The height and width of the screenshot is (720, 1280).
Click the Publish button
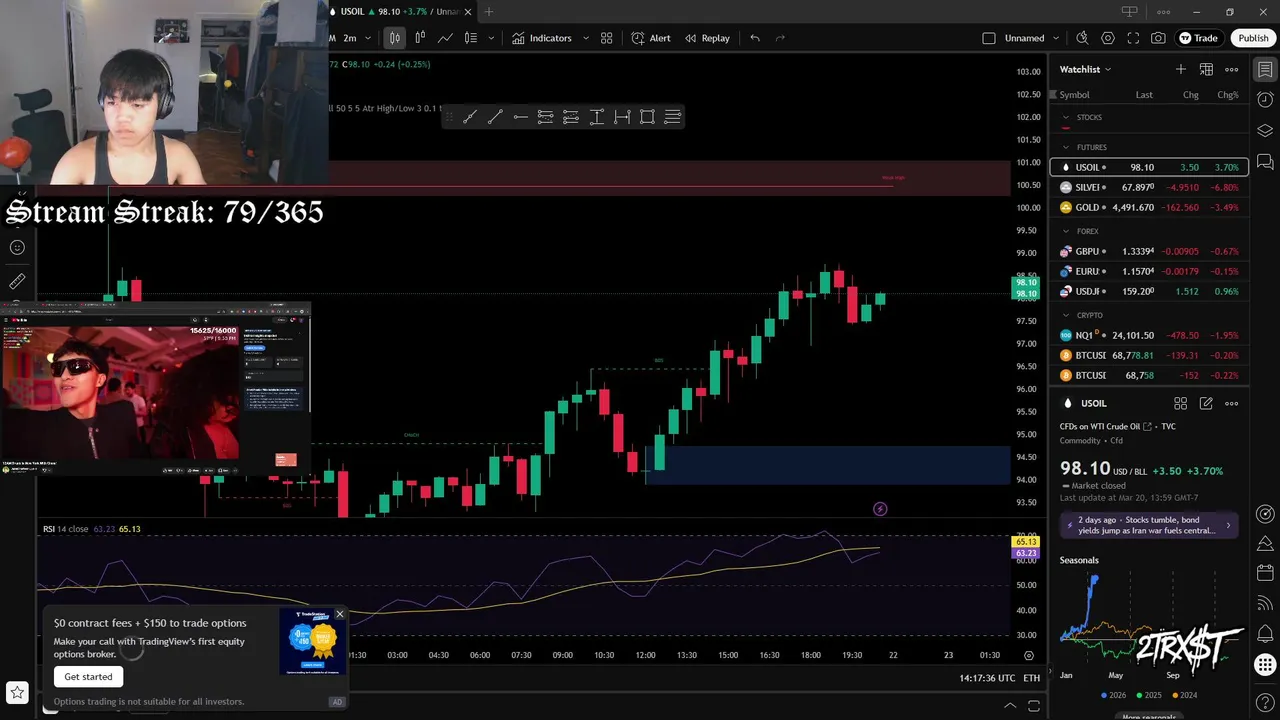pyautogui.click(x=1253, y=38)
